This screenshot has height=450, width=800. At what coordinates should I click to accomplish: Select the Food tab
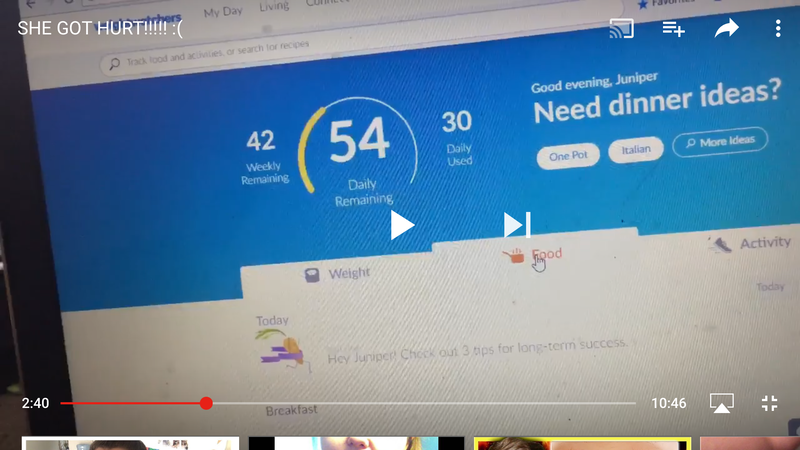533,255
